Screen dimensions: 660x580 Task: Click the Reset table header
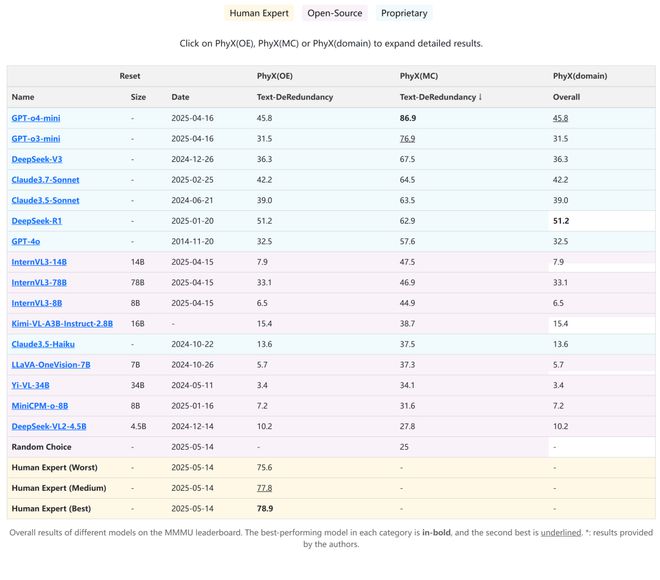(x=130, y=76)
